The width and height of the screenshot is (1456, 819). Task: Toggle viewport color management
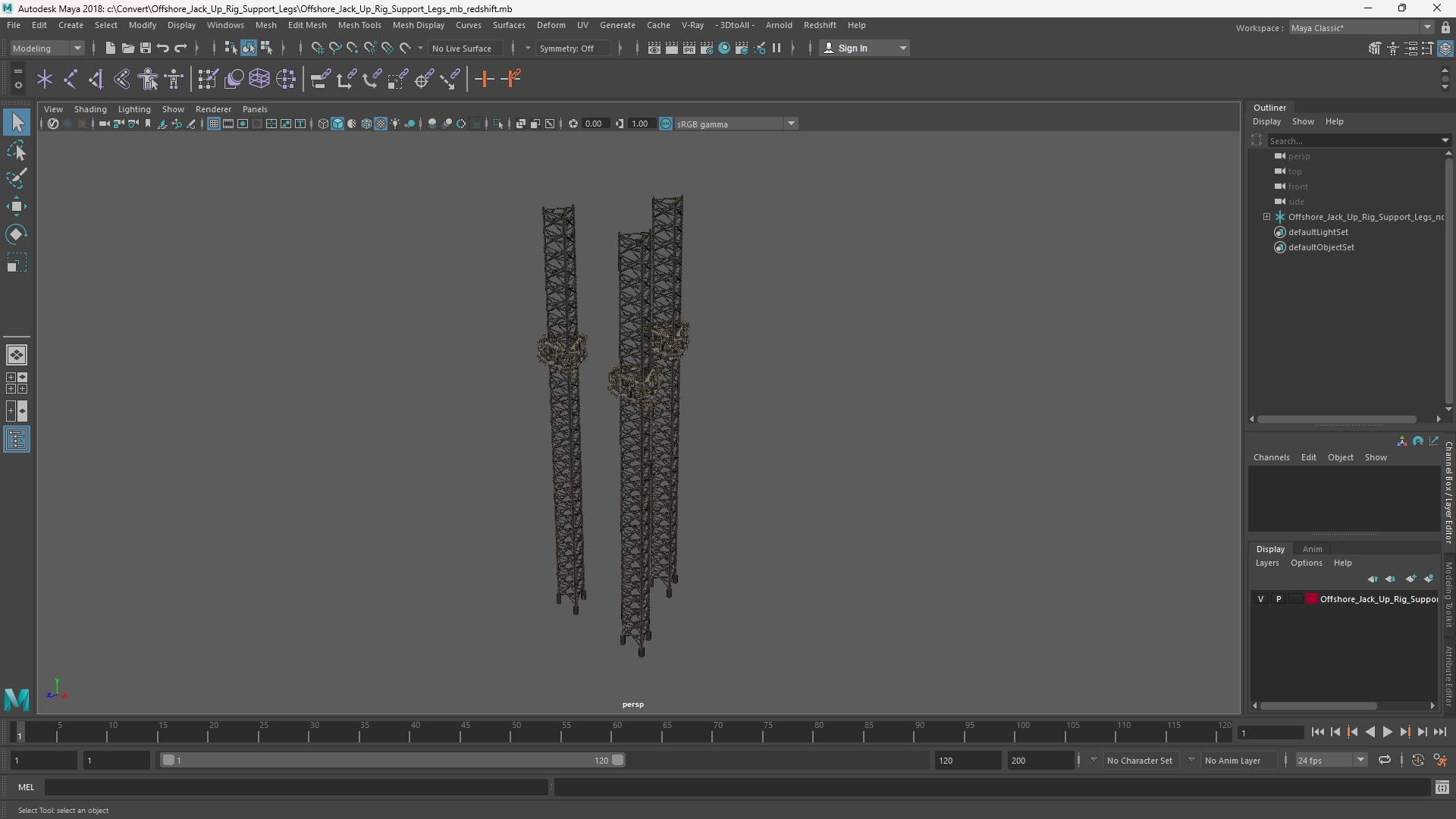(666, 124)
